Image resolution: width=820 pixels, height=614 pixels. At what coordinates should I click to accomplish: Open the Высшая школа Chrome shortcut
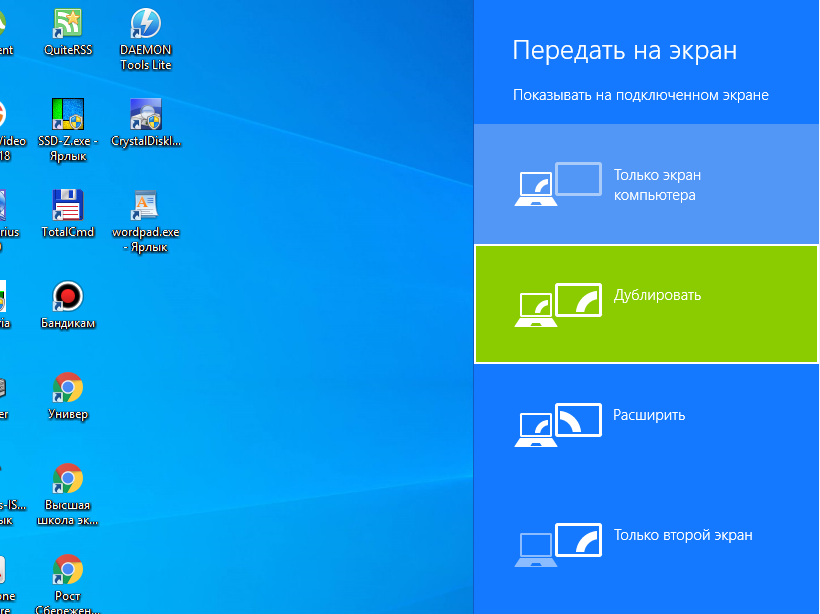(x=68, y=478)
